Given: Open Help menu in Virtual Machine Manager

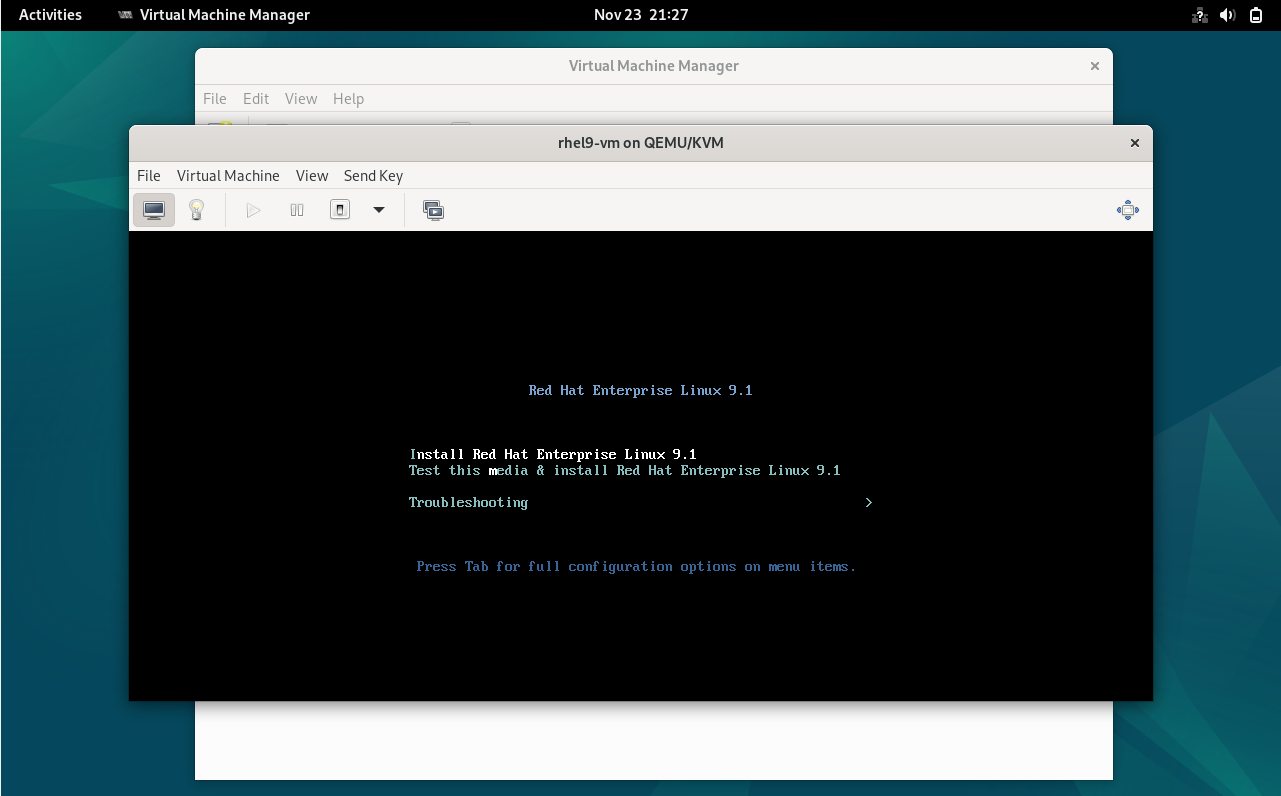Looking at the screenshot, I should click(349, 99).
